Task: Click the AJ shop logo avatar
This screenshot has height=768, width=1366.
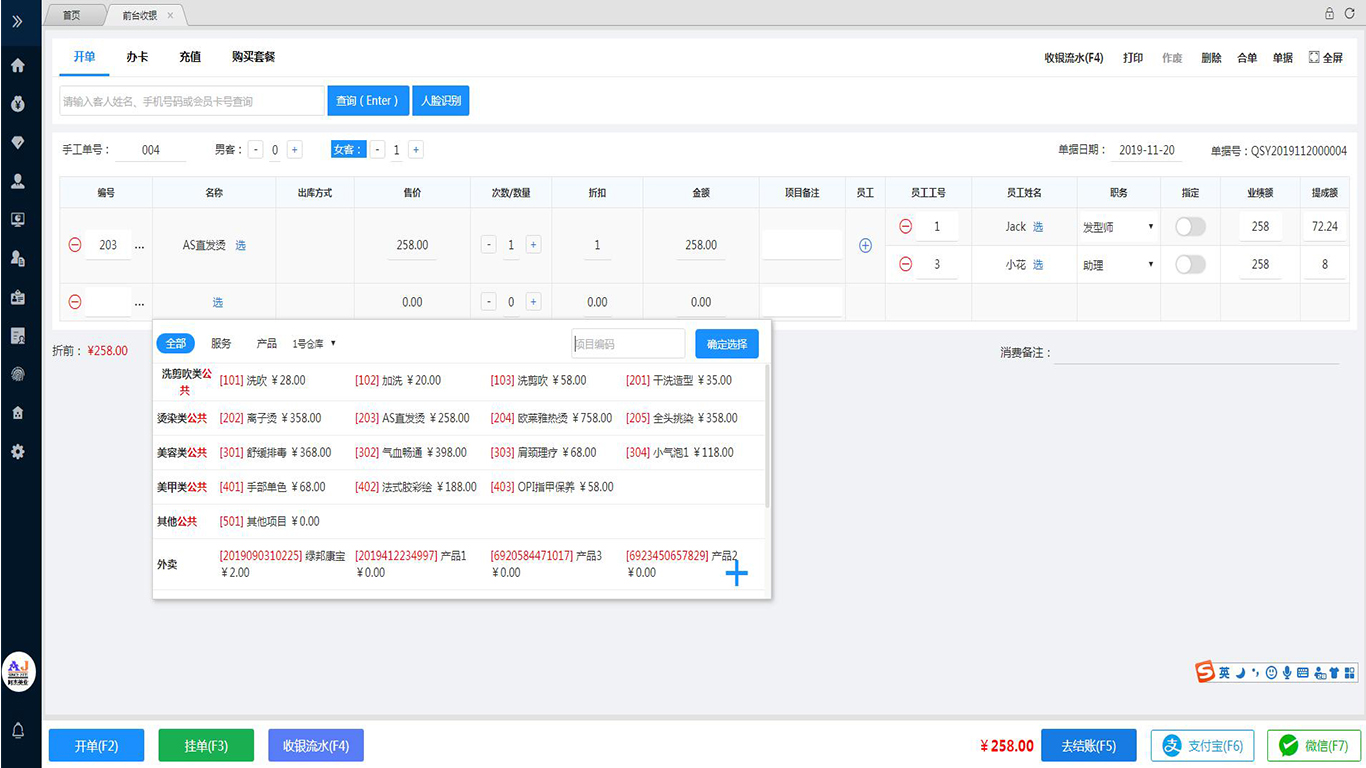Action: (20, 671)
